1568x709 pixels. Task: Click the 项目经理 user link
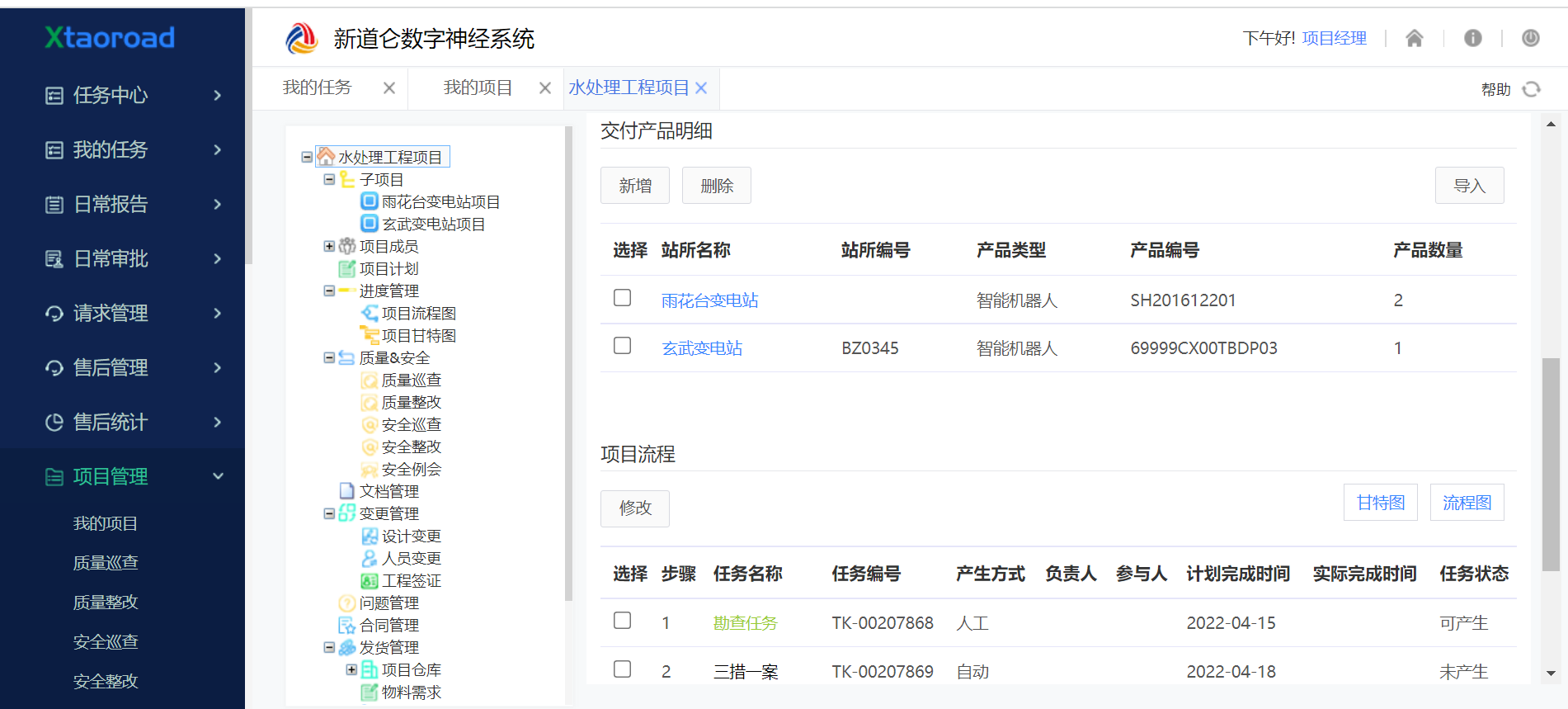[x=1335, y=38]
